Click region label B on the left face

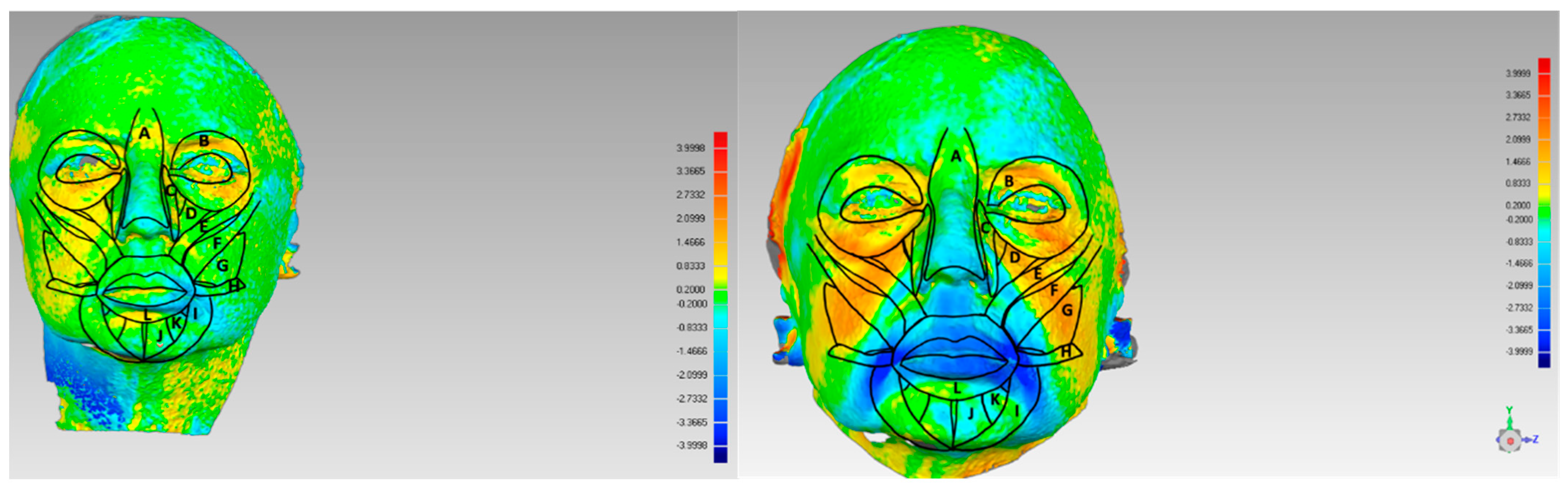[204, 141]
